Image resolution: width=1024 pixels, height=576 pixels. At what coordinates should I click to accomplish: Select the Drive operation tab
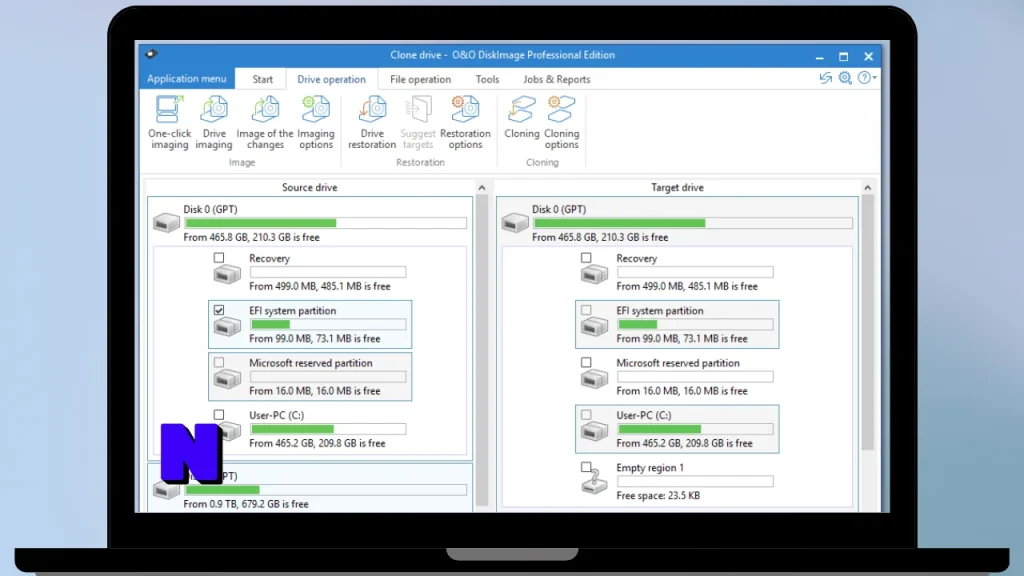331,79
